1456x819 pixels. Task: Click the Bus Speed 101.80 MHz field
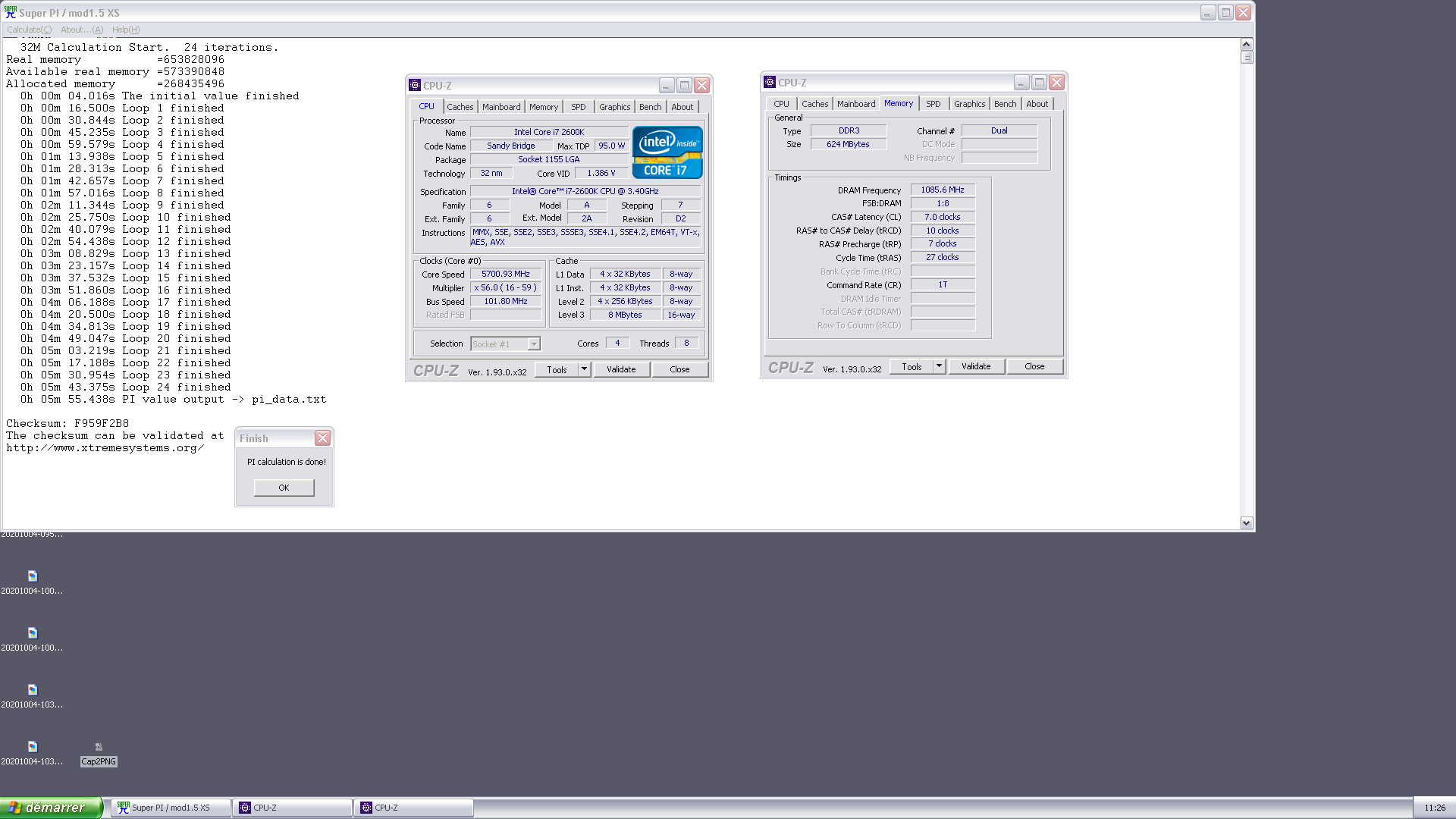tap(506, 301)
